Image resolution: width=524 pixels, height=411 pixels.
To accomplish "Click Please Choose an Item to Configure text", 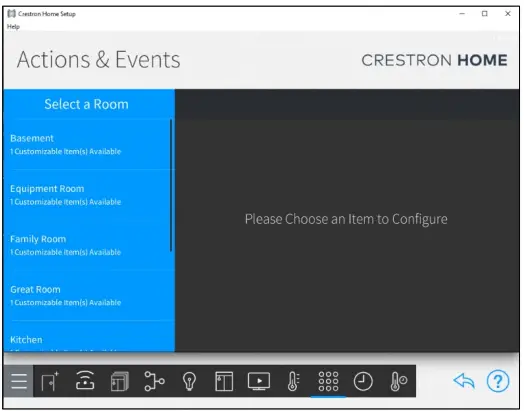I will coord(346,219).
